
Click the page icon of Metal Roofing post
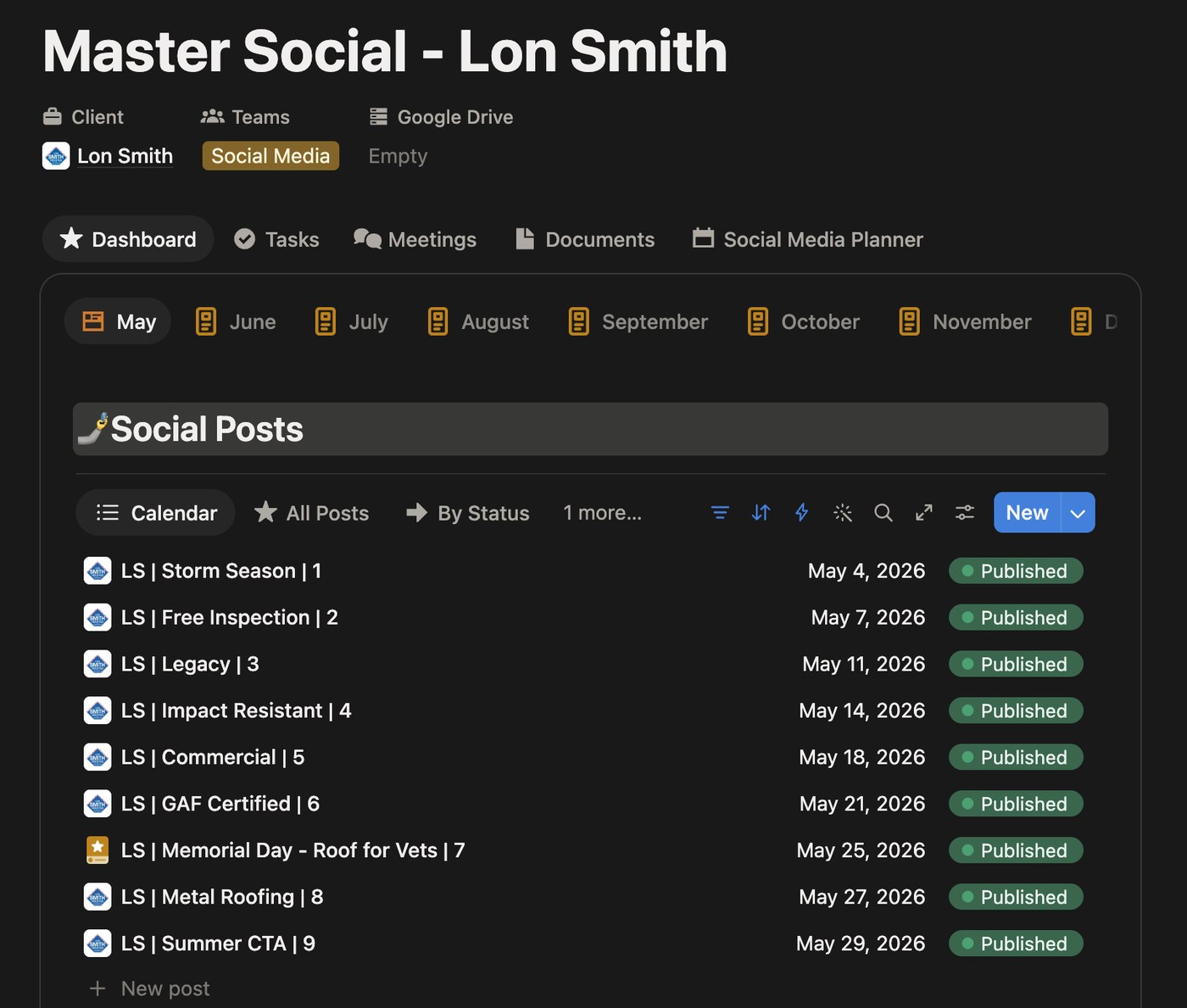click(98, 897)
